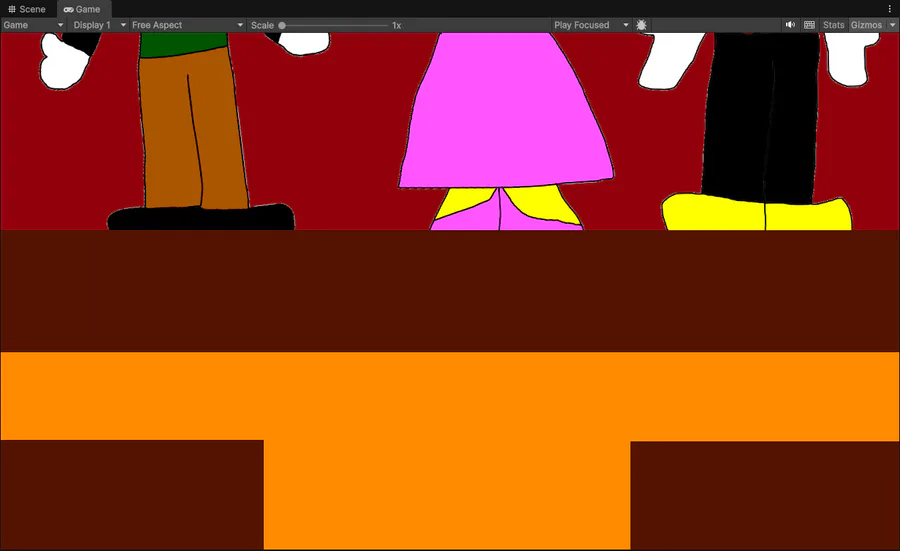Select the Game tab
This screenshot has height=551, width=900.
coord(82,9)
